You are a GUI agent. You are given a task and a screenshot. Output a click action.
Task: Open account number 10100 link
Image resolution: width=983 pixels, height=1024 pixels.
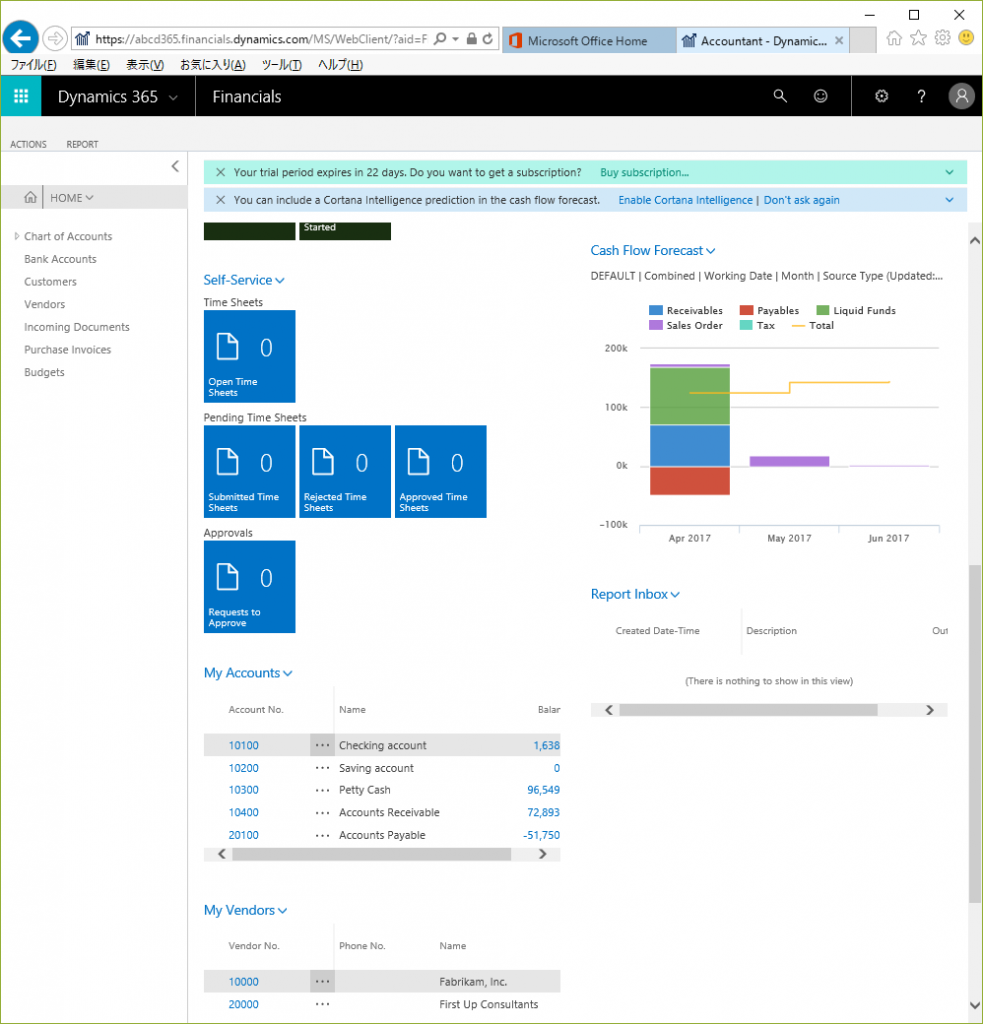[244, 745]
